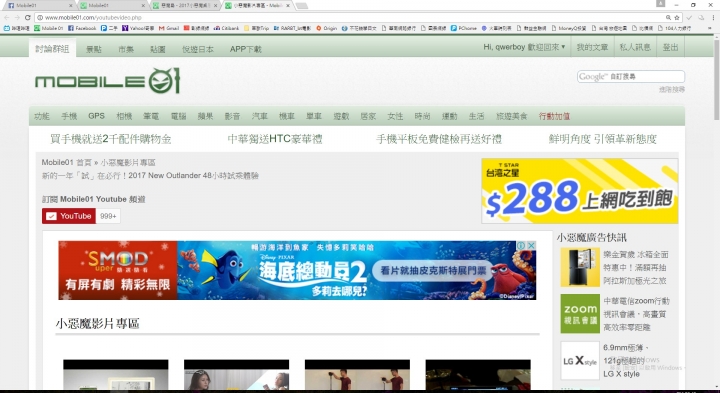
Task: Click the 買手機就送2千配件購物金 promo link
Action: pos(111,139)
